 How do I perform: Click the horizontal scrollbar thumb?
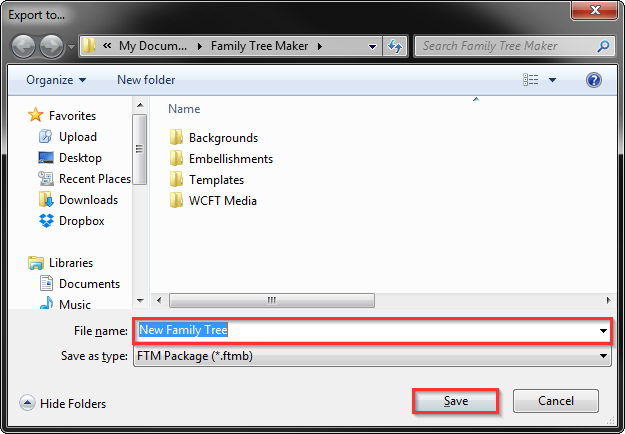(x=272, y=300)
